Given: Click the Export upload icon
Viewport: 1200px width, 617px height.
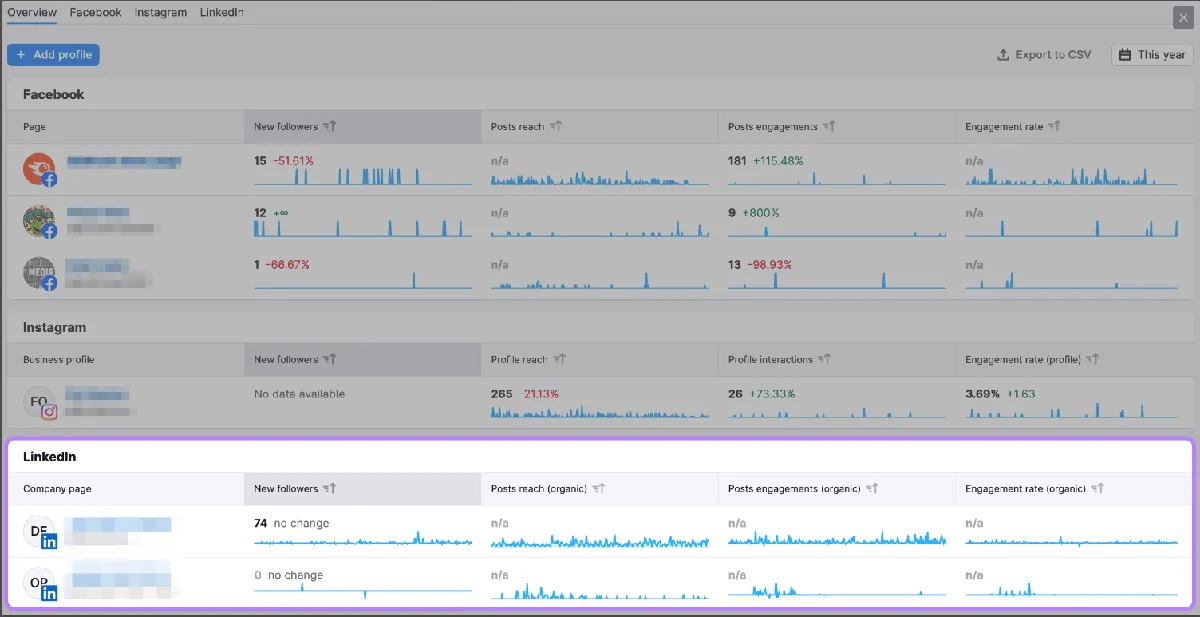Looking at the screenshot, I should click(x=1003, y=55).
